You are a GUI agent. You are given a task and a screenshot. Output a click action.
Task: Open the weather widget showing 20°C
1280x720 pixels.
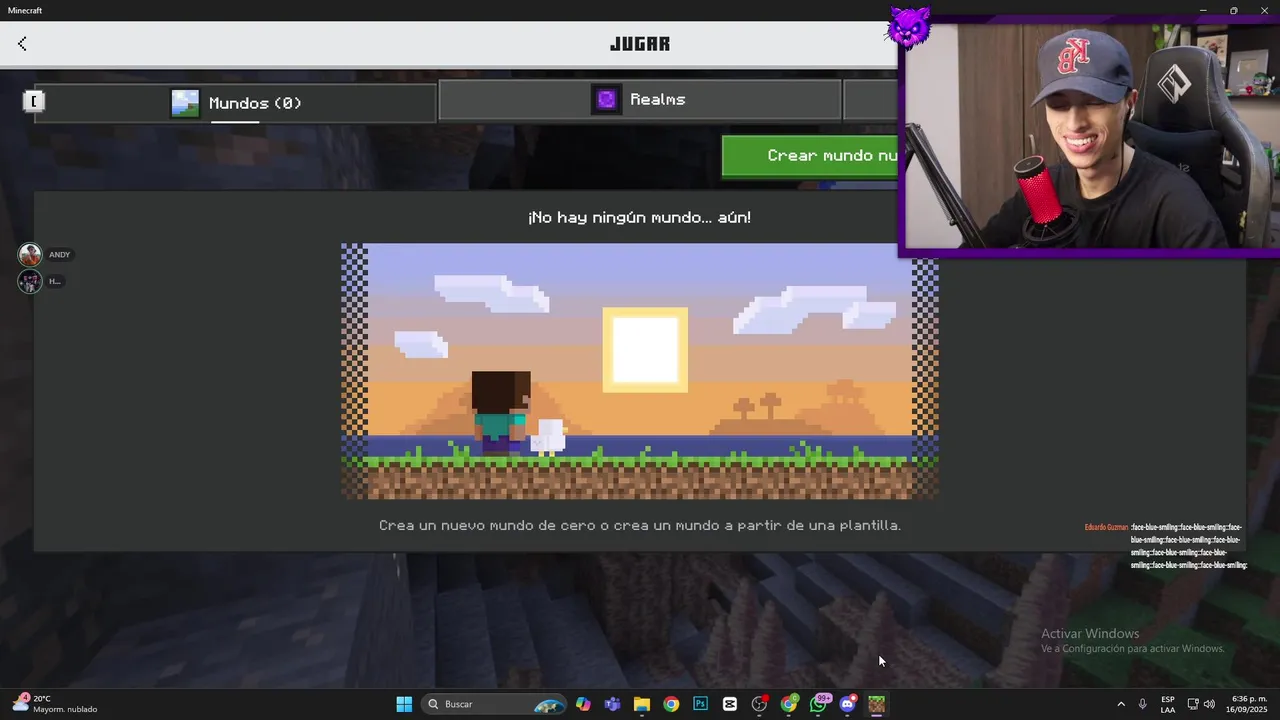(x=55, y=704)
